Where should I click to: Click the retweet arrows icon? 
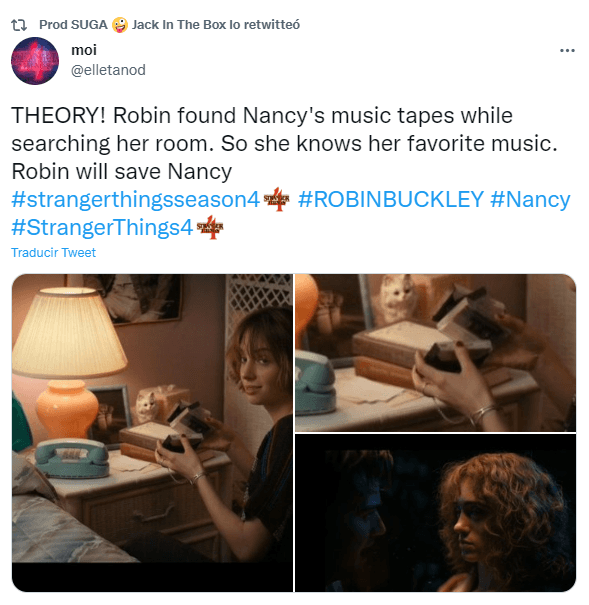tap(19, 25)
